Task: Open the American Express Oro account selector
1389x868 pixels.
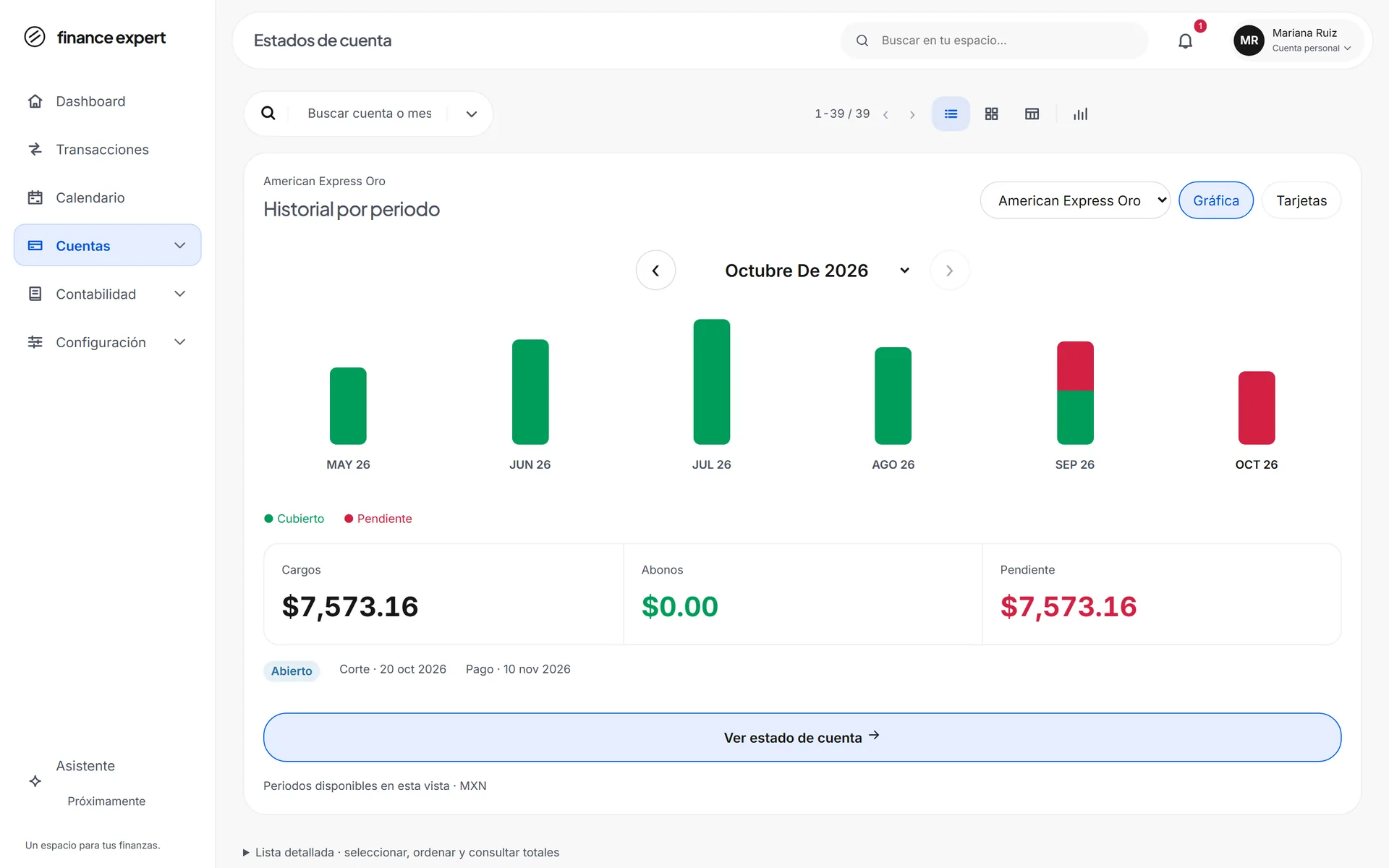Action: tap(1075, 200)
